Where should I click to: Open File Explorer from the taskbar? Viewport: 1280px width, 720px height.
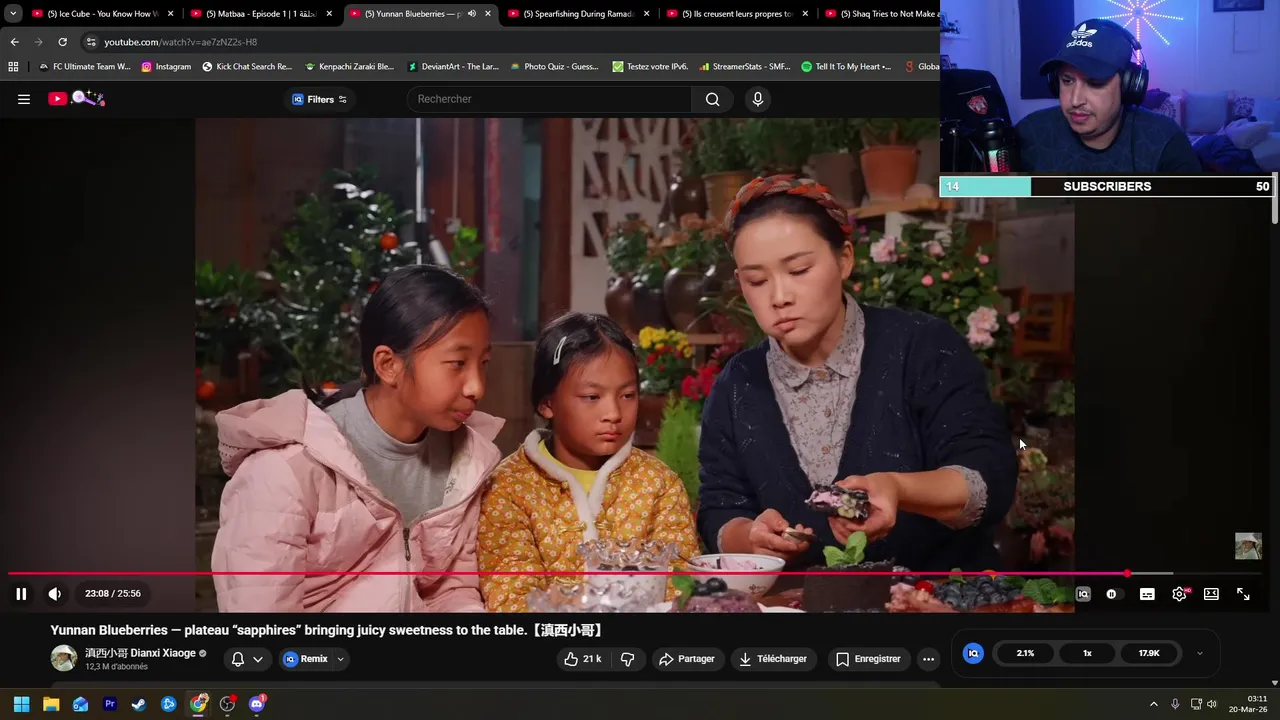(x=51, y=704)
